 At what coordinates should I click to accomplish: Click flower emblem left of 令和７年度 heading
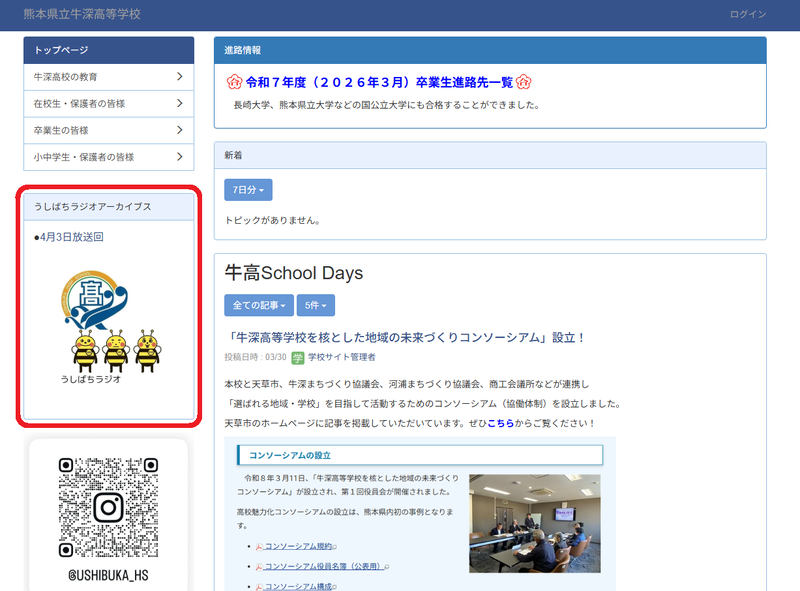[234, 83]
